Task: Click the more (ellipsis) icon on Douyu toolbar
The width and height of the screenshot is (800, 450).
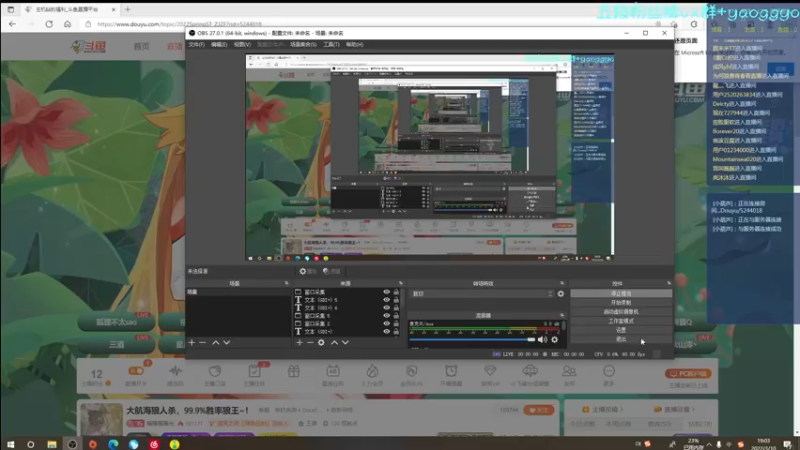Action: point(609,371)
